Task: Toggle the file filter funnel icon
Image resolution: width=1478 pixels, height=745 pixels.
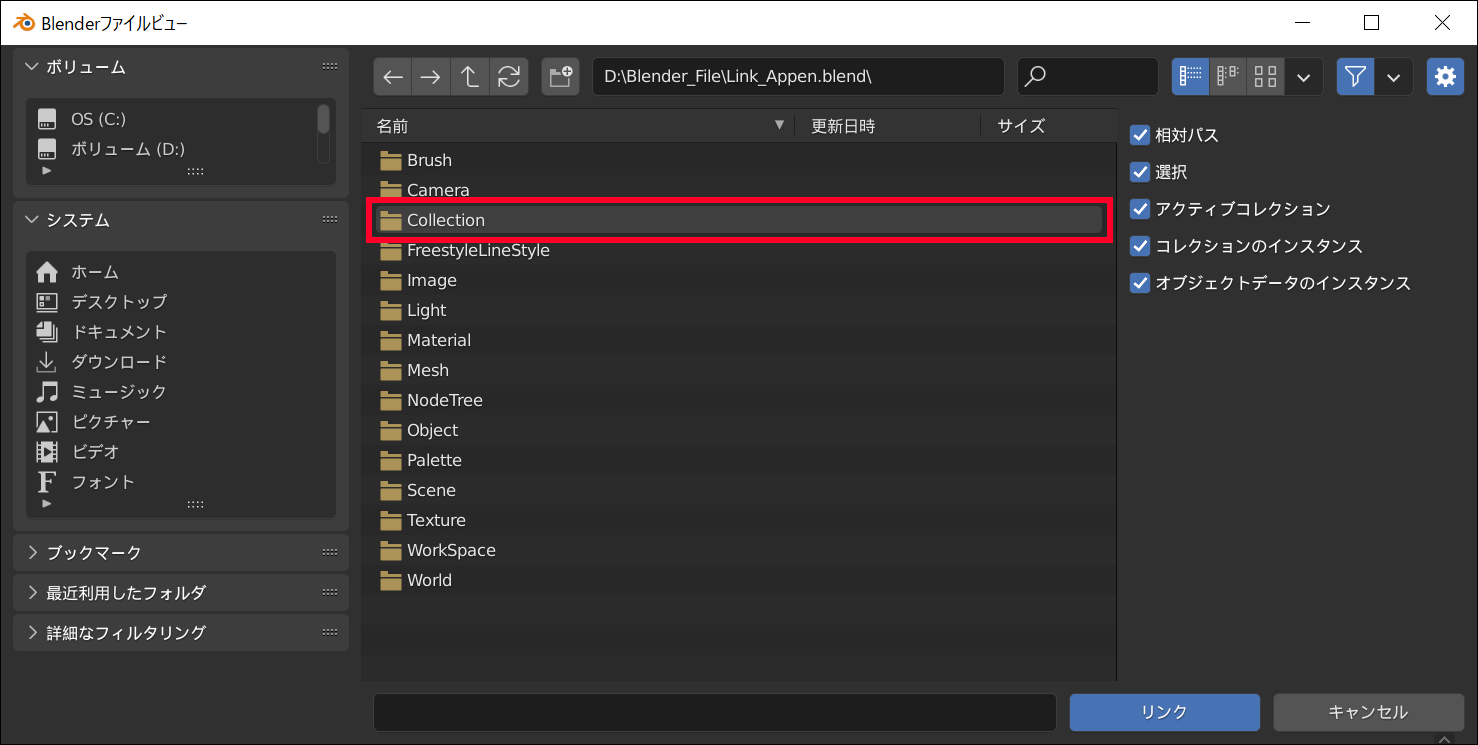Action: click(1355, 77)
